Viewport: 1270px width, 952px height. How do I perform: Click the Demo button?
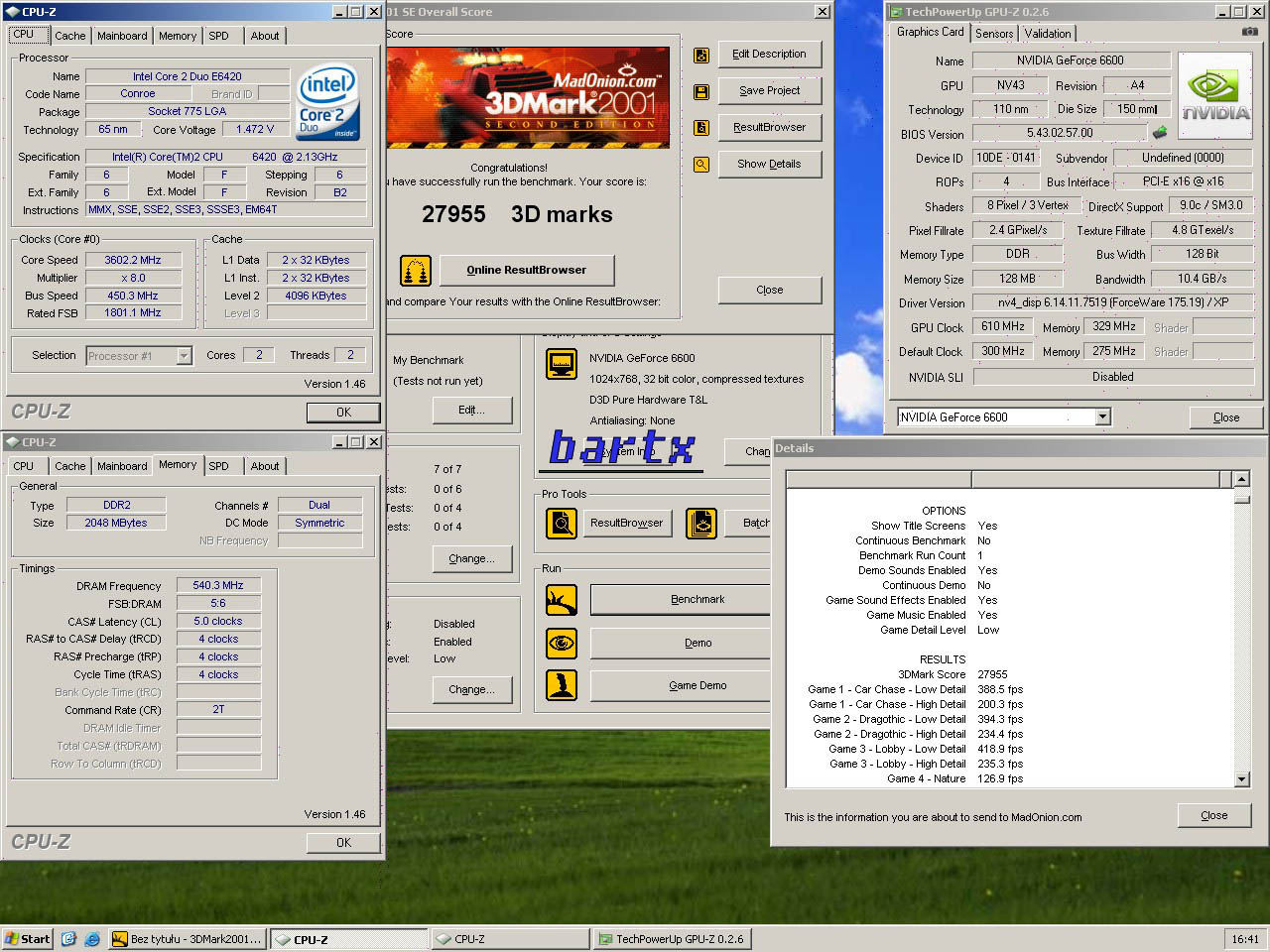pos(681,643)
